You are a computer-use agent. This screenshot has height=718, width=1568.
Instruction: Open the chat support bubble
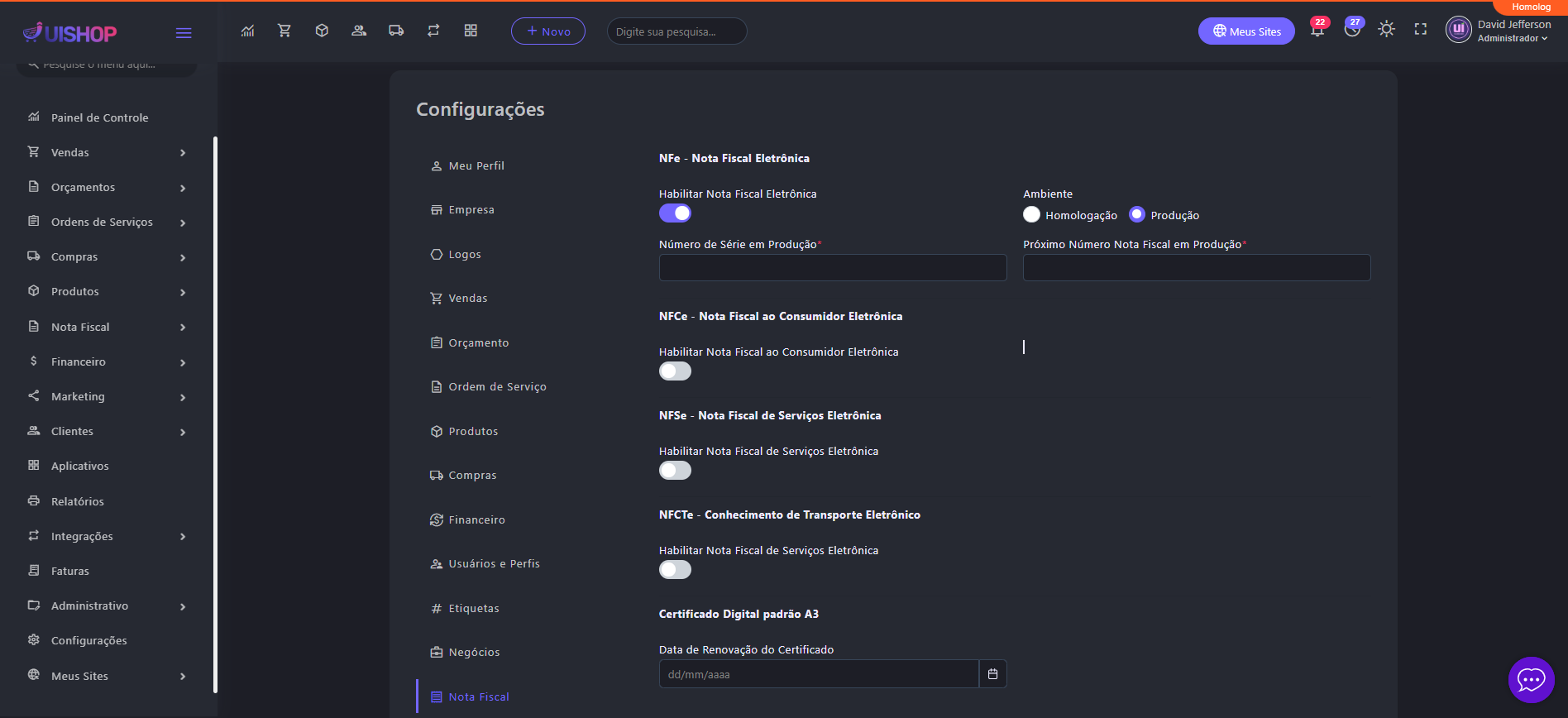click(x=1531, y=680)
